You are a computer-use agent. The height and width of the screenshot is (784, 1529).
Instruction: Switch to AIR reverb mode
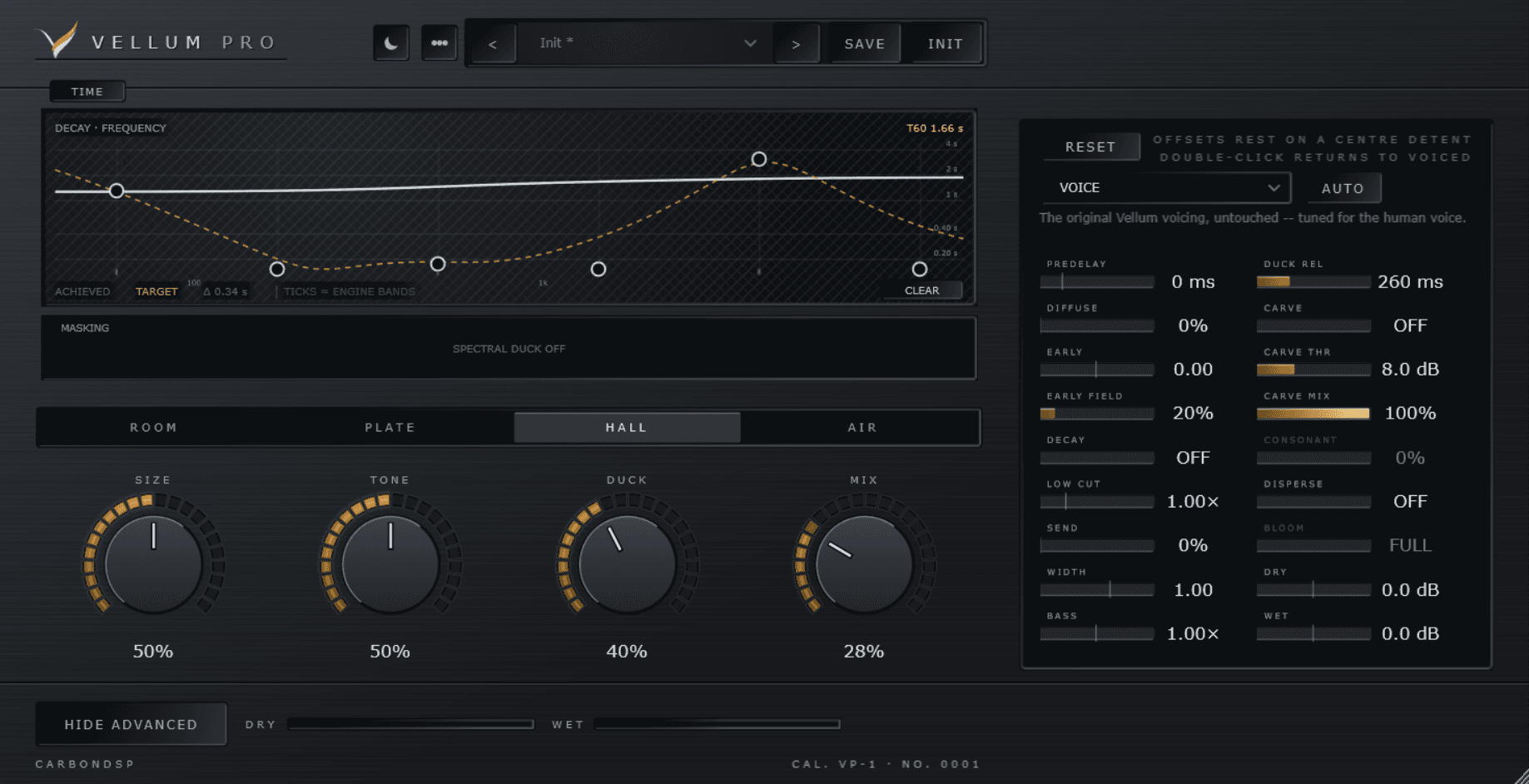tap(862, 428)
